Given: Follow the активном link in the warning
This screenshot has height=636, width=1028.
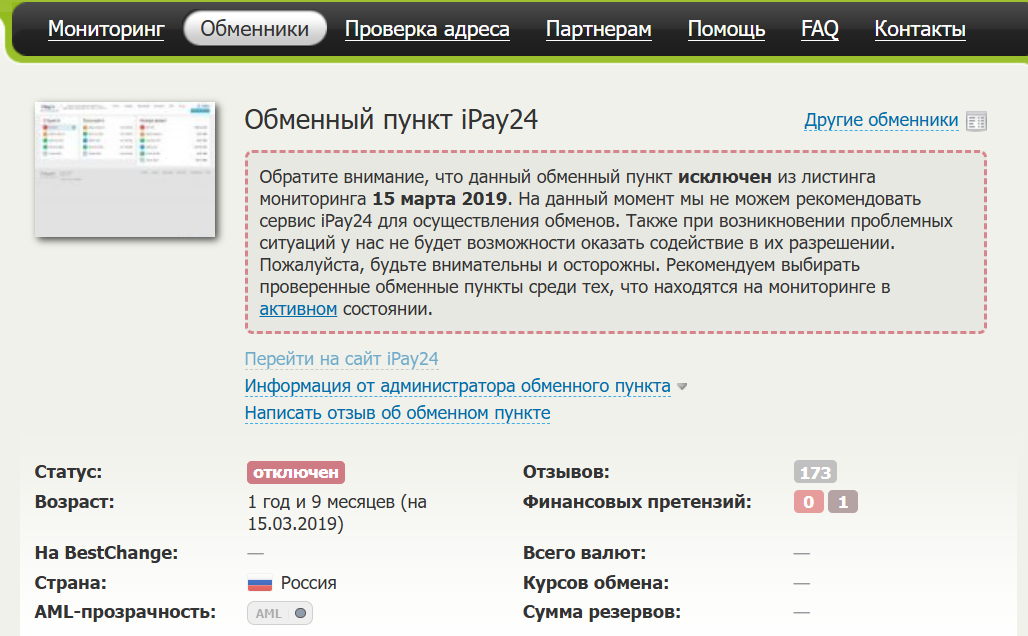Looking at the screenshot, I should click(298, 309).
